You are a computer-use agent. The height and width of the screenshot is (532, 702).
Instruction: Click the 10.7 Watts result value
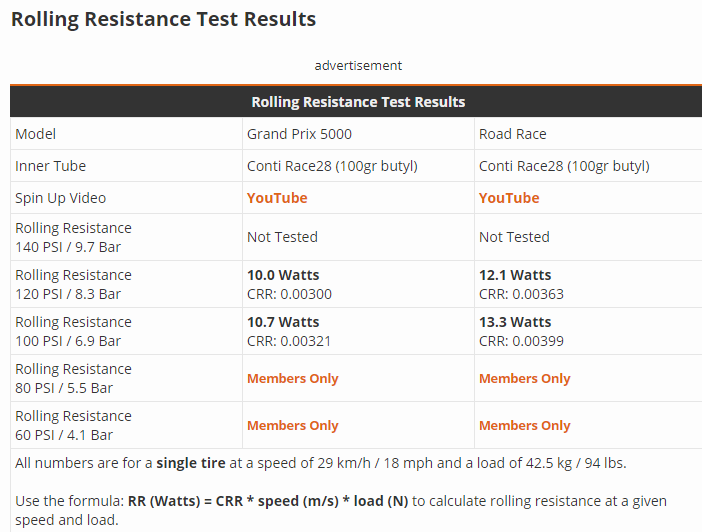[x=283, y=322]
